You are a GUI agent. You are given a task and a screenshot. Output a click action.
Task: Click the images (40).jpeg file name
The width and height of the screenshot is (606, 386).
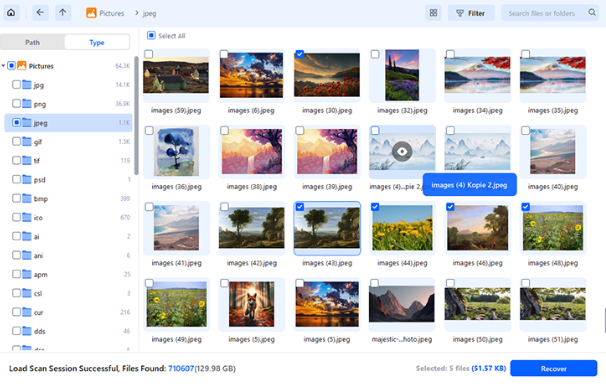(x=553, y=187)
